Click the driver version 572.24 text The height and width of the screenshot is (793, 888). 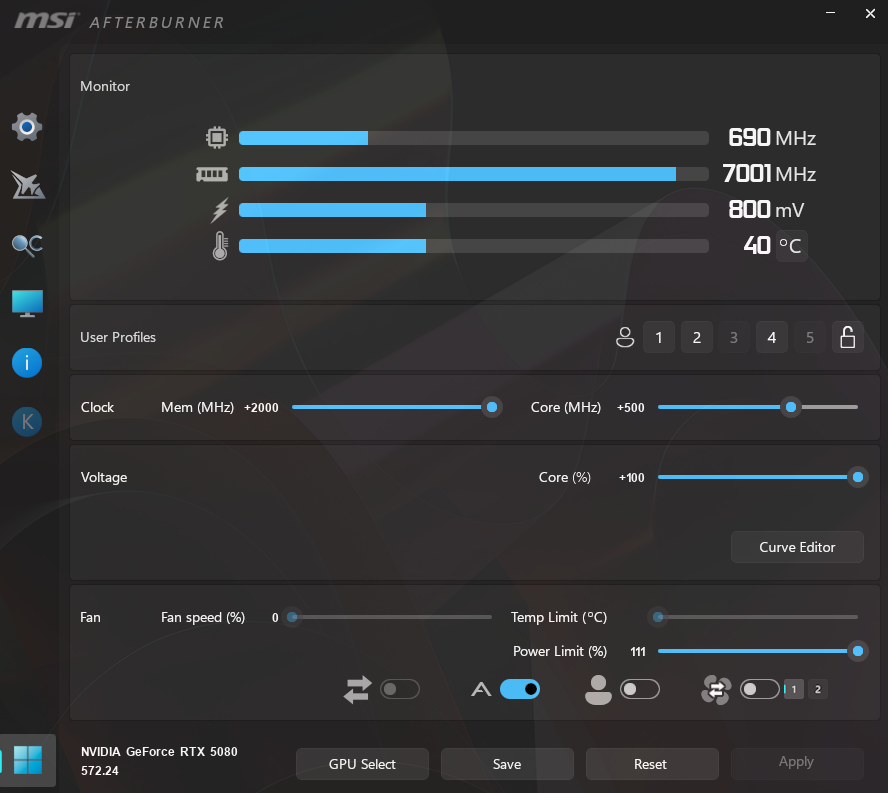(100, 771)
